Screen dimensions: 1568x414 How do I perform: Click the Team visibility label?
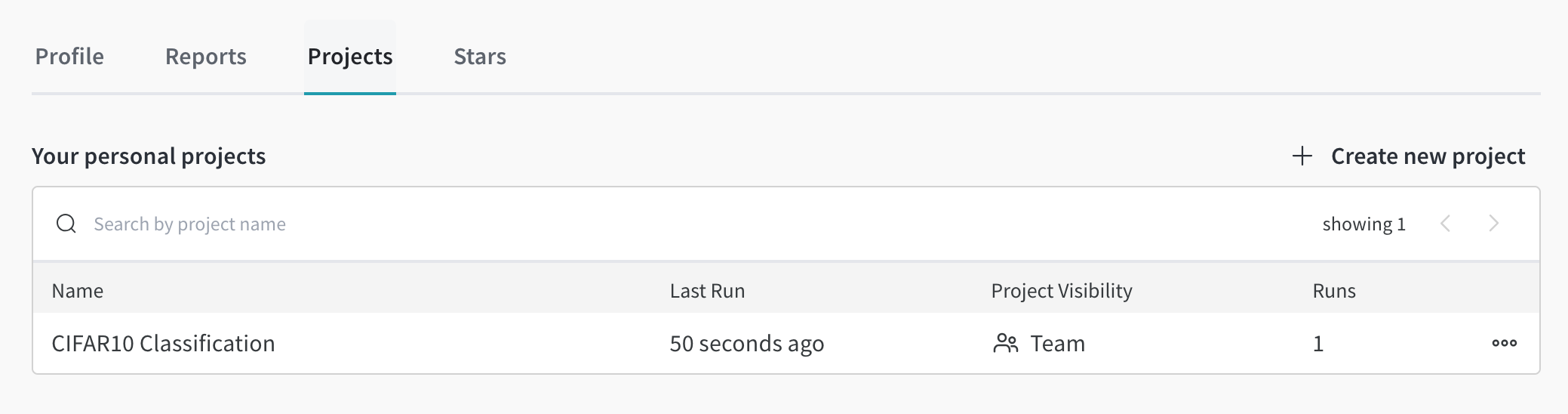click(x=1058, y=344)
